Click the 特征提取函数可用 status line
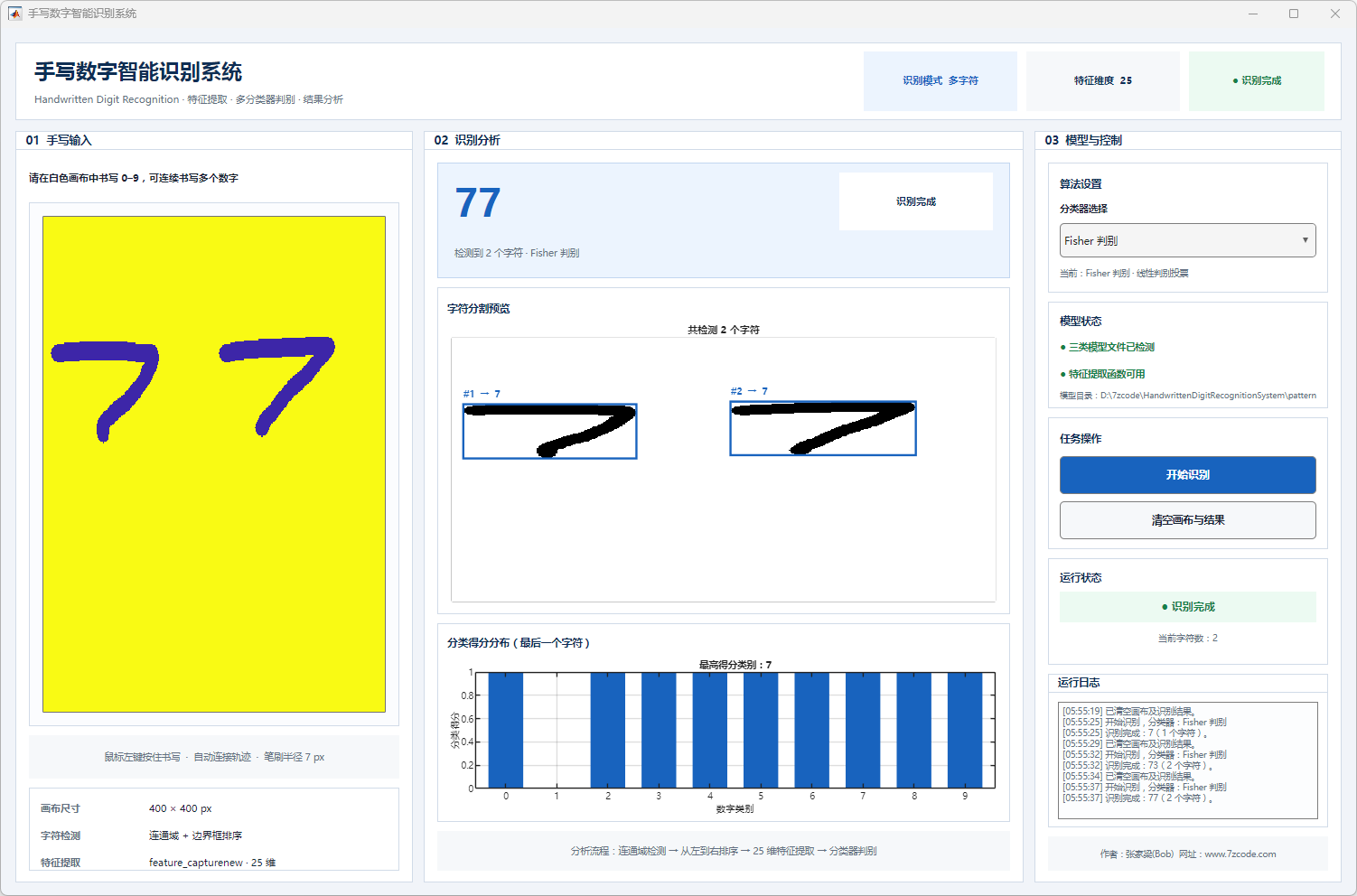The height and width of the screenshot is (896, 1357). (x=1102, y=374)
